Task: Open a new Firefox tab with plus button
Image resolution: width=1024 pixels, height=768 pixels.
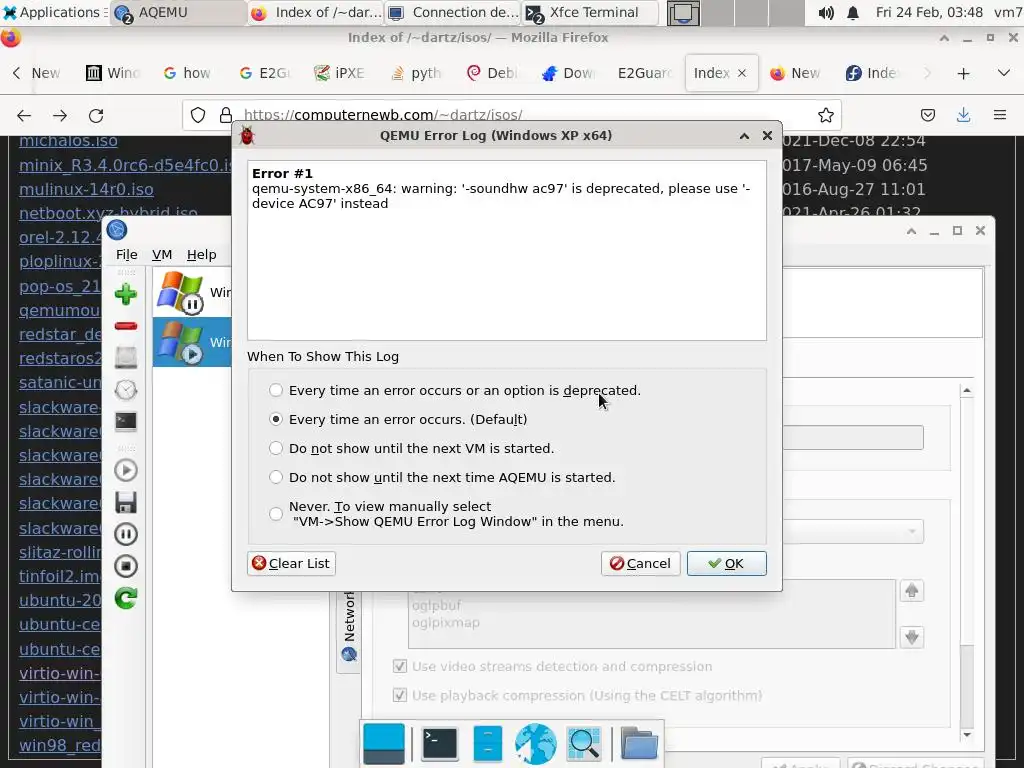Action: point(963,73)
